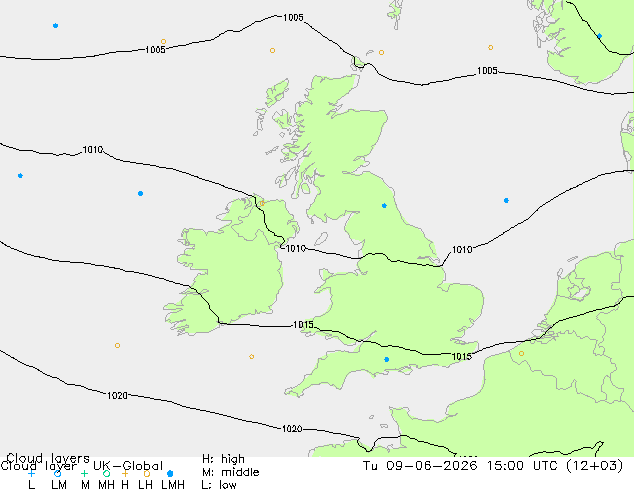
Task: Select the orange circle in the Celtic Sea
Action: click(x=251, y=357)
